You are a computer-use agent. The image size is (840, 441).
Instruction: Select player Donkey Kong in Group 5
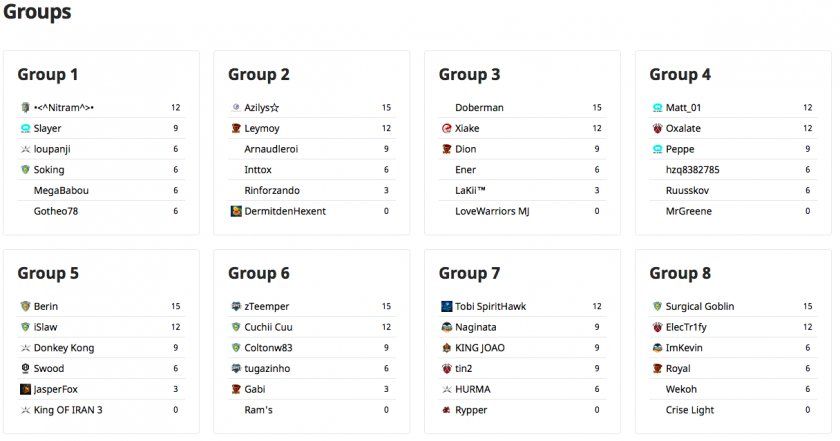tap(62, 348)
